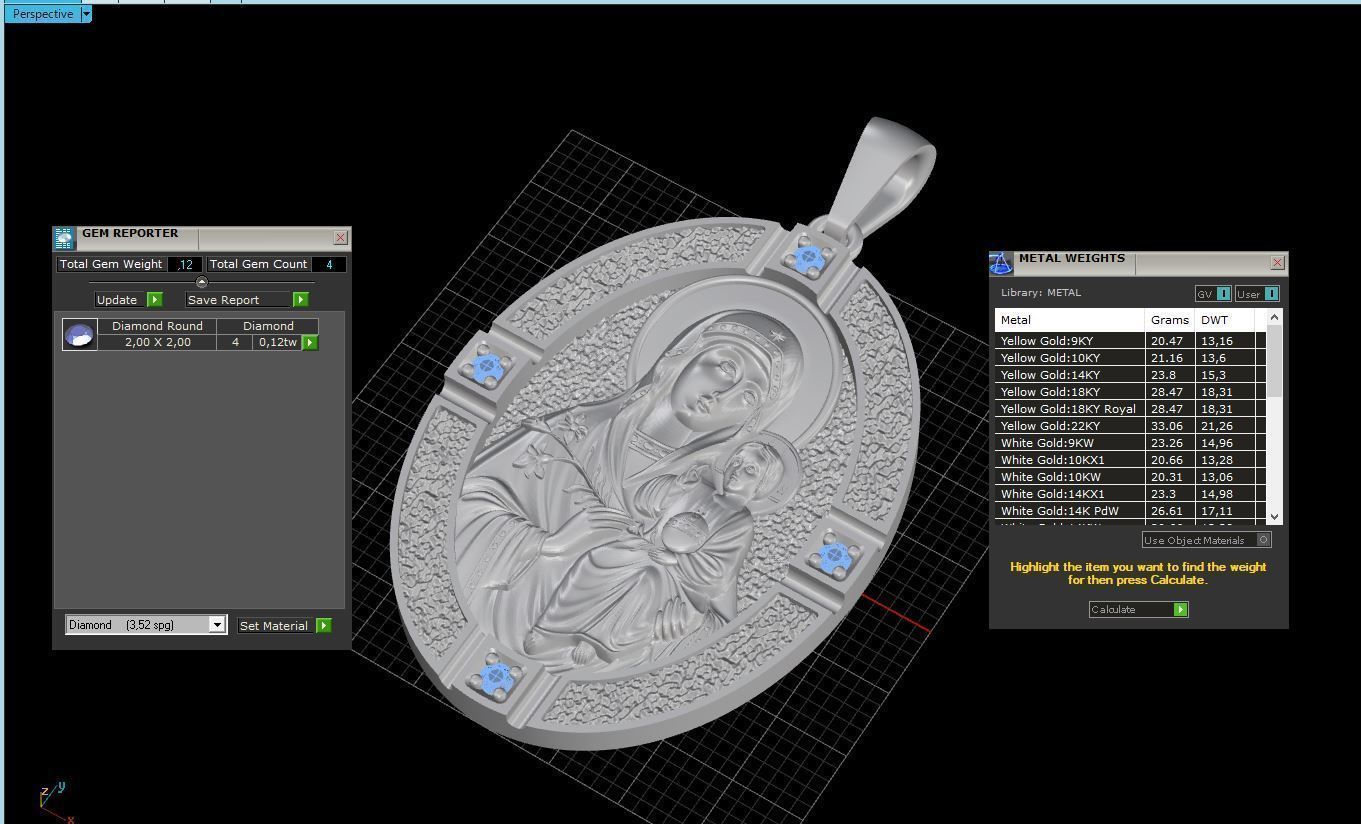
Task: Click the DWT column header
Action: (1225, 320)
